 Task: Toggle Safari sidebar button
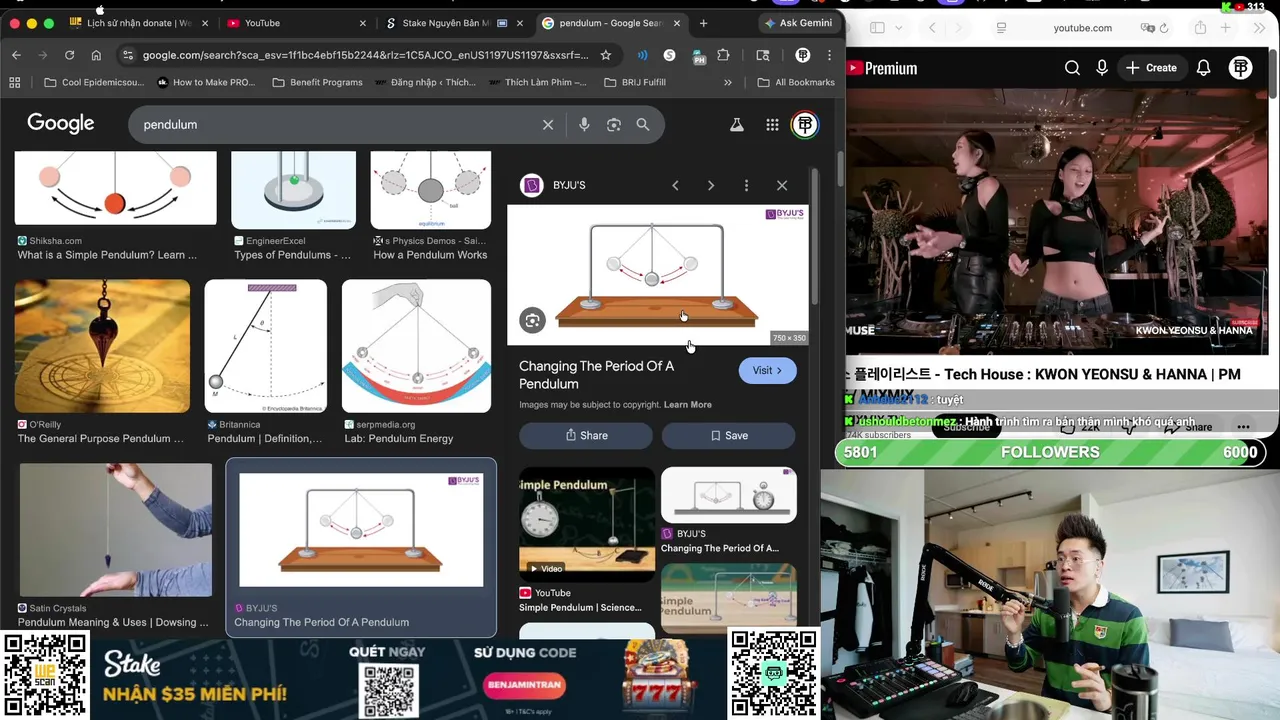click(877, 28)
